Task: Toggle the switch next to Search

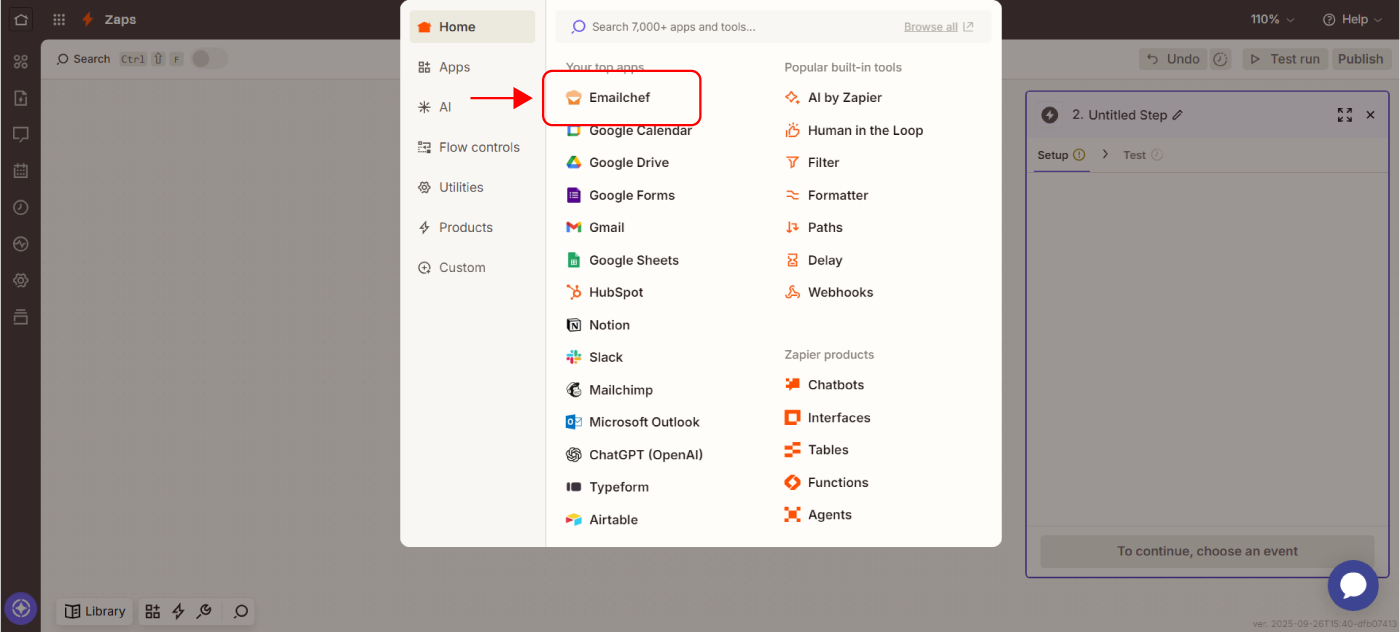Action: coord(209,59)
